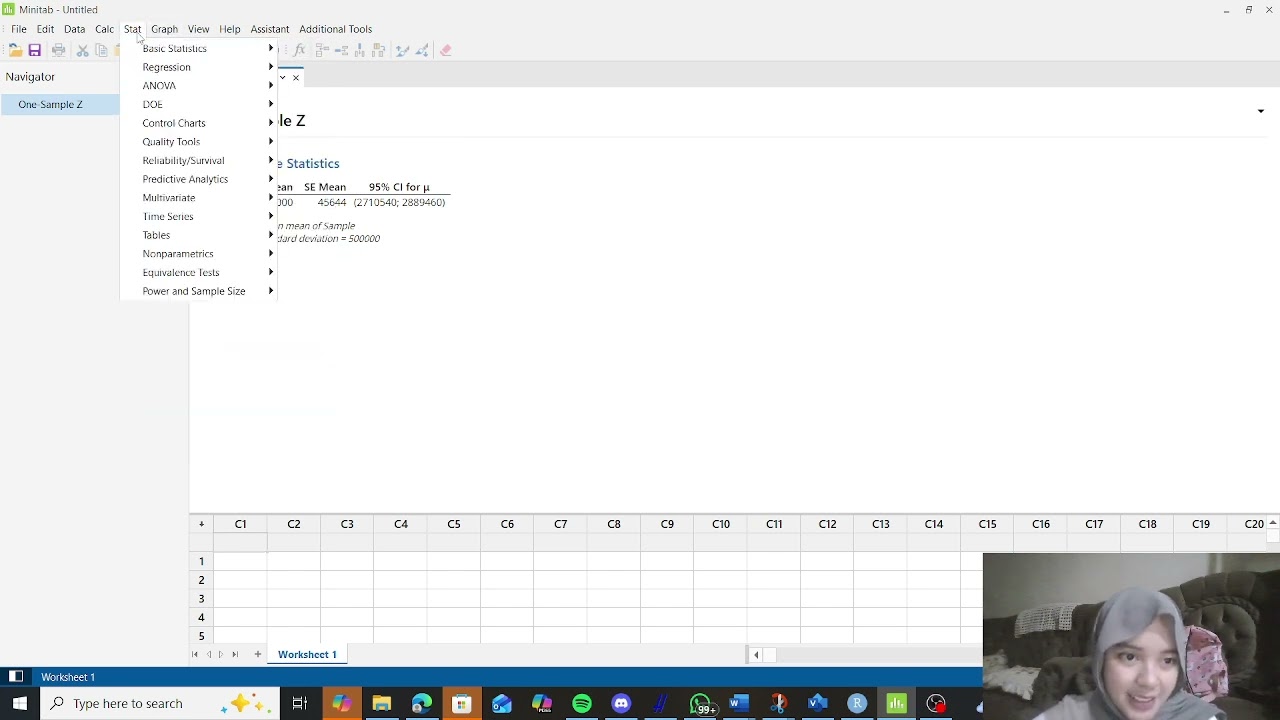The height and width of the screenshot is (720, 1280).
Task: Click the plus corner cell of worksheet
Action: tap(201, 524)
